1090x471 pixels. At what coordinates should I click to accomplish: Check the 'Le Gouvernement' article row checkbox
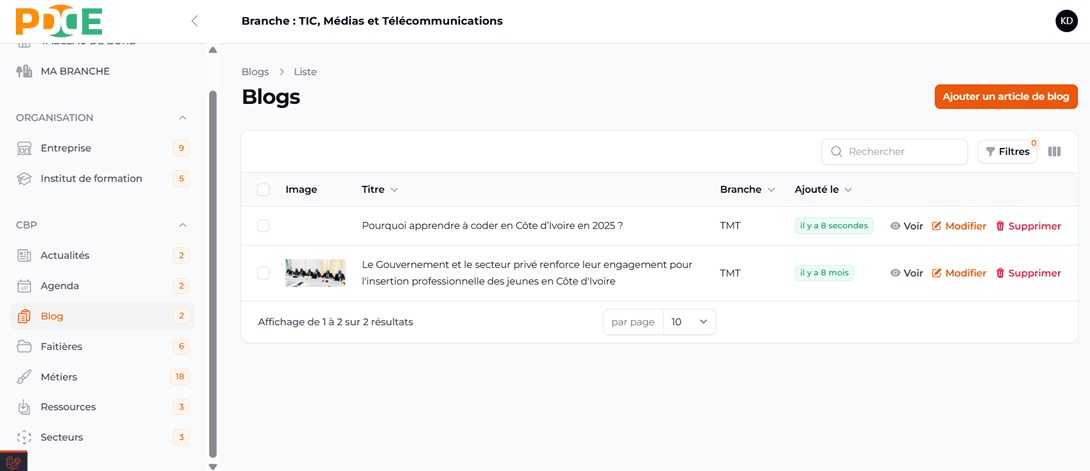[263, 273]
